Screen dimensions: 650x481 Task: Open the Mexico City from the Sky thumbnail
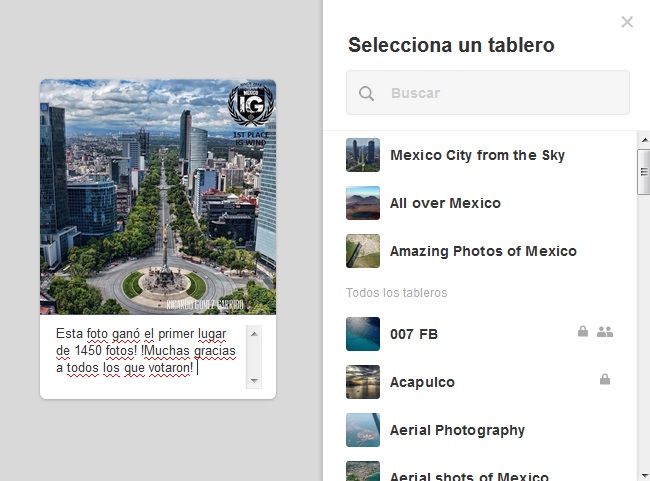point(363,155)
